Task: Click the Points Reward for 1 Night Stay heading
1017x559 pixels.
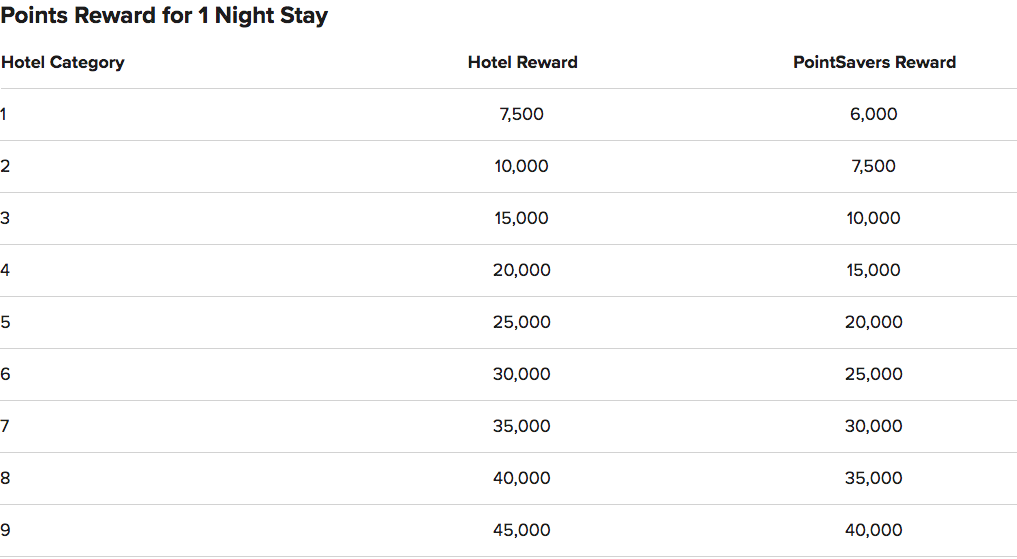Action: pyautogui.click(x=164, y=16)
